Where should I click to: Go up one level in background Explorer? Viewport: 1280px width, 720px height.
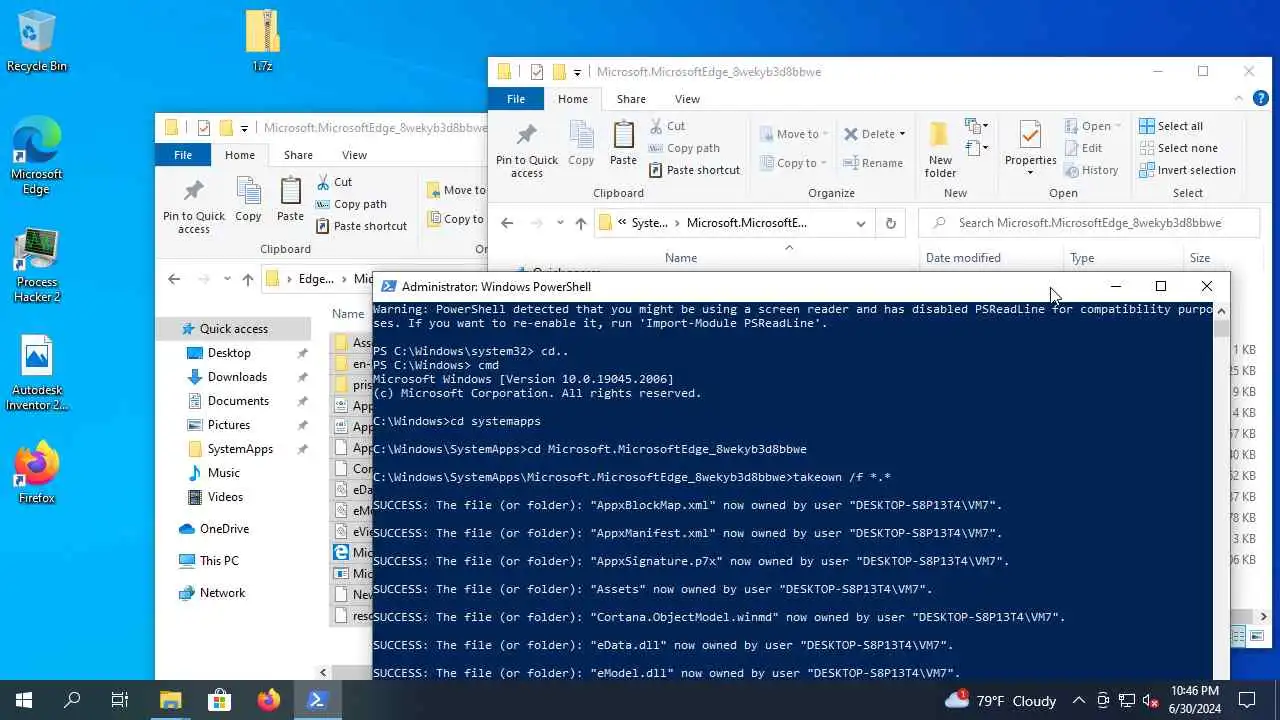[x=248, y=279]
